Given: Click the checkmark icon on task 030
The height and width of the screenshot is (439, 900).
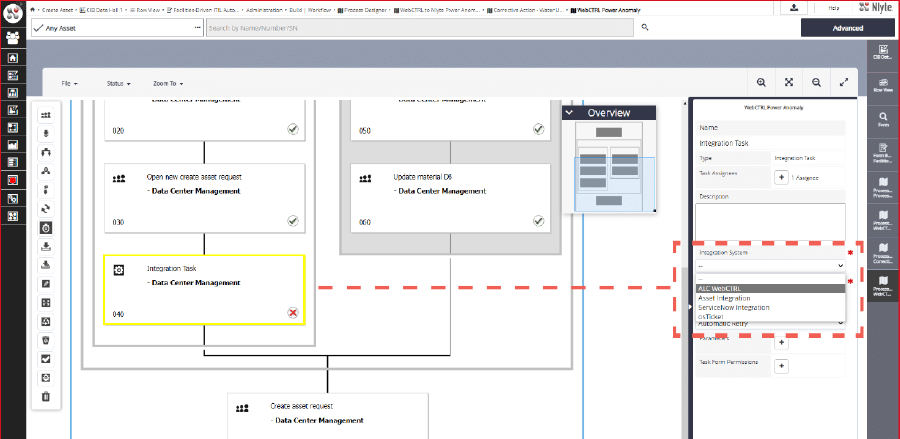Looking at the screenshot, I should (293, 221).
